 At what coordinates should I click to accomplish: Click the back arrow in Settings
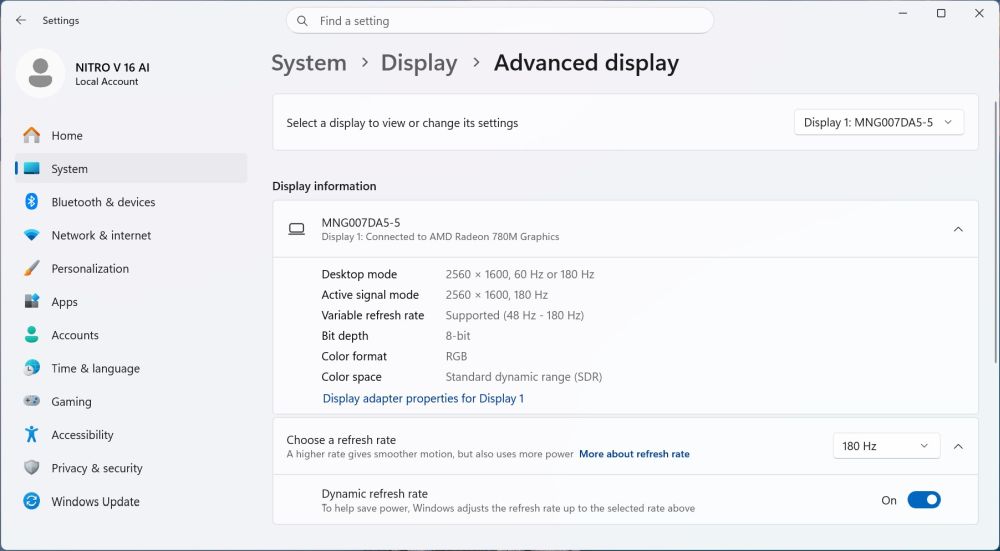tap(21, 20)
